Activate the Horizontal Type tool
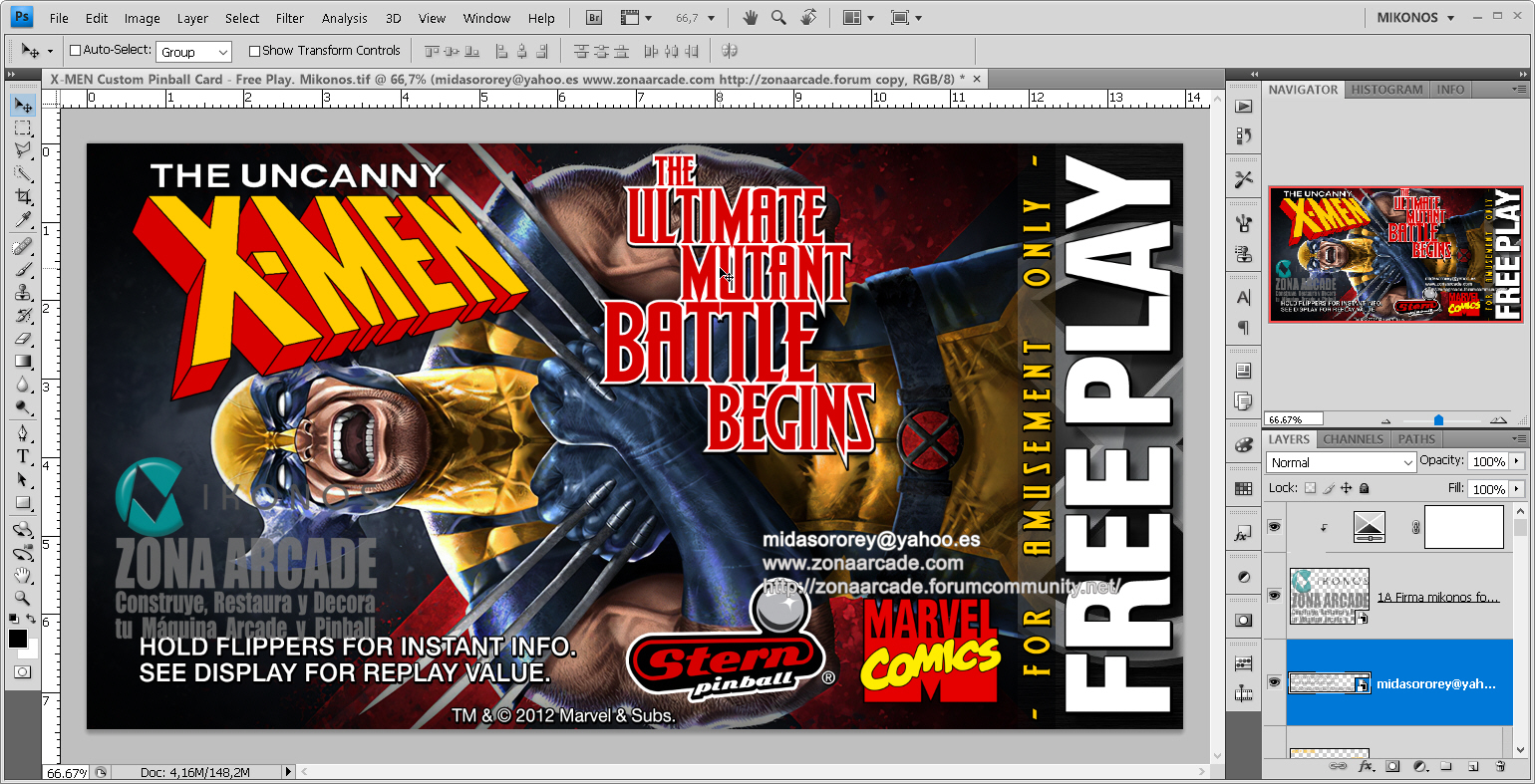The width and height of the screenshot is (1535, 784). [x=23, y=456]
